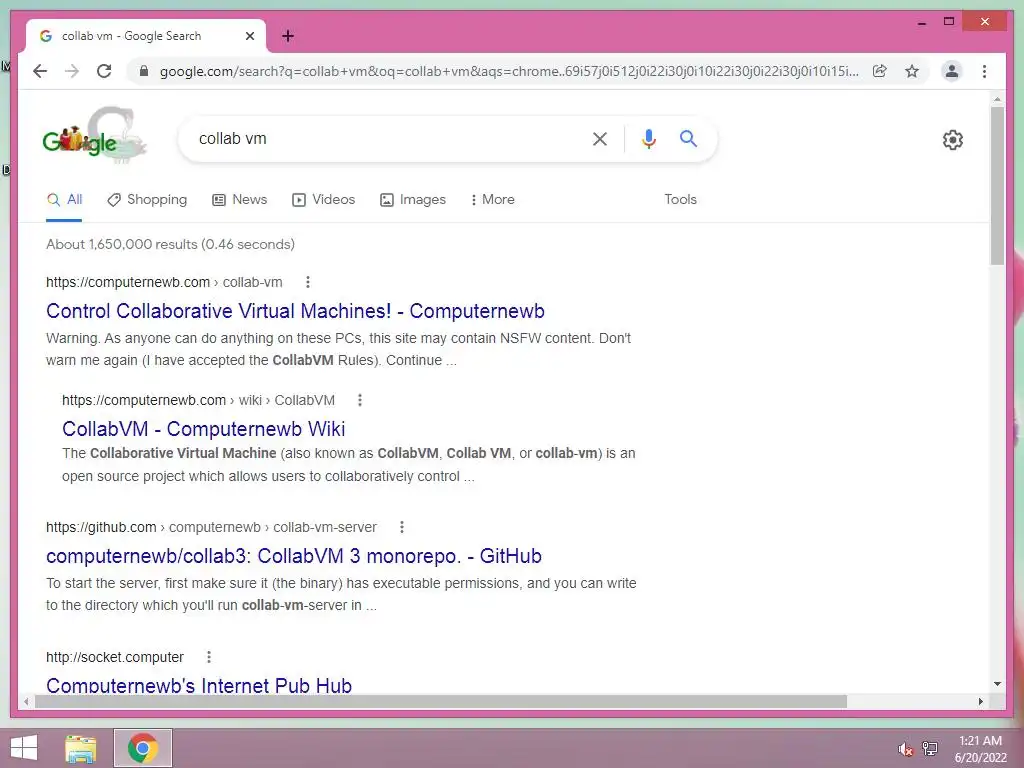Bookmark this tab with the star icon

tap(912, 71)
